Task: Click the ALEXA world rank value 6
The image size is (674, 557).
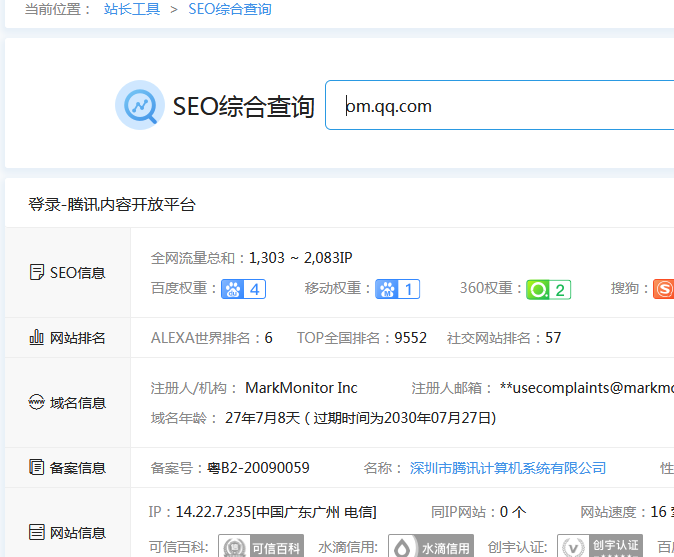Action: pyautogui.click(x=268, y=338)
